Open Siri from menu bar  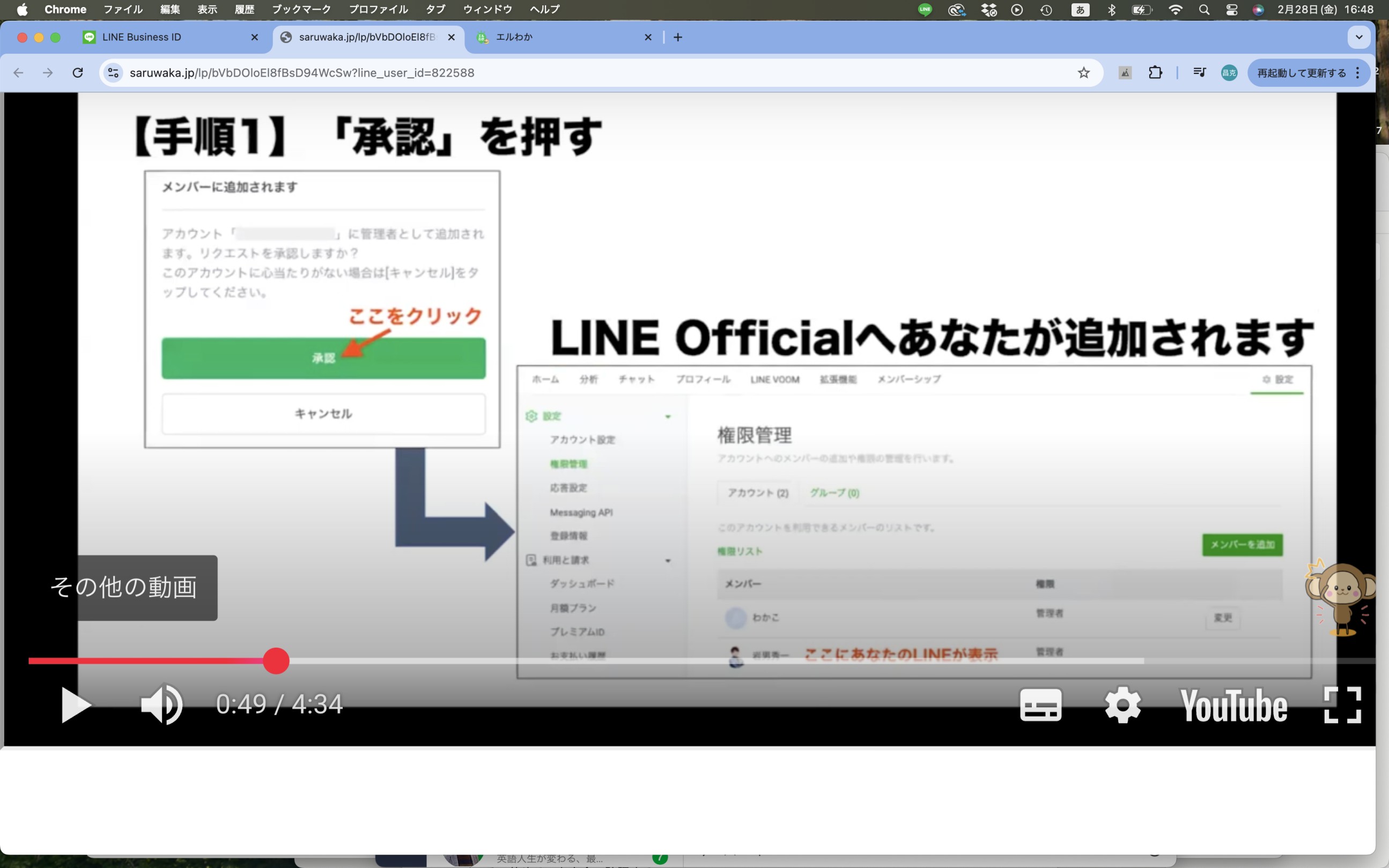pos(1258,10)
